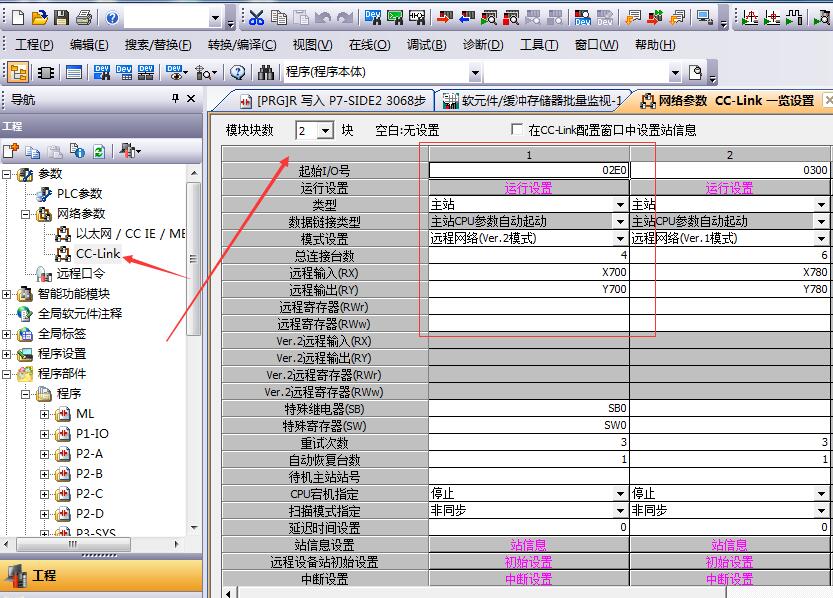Click the help question mark icon
The width and height of the screenshot is (833, 598).
(x=238, y=72)
